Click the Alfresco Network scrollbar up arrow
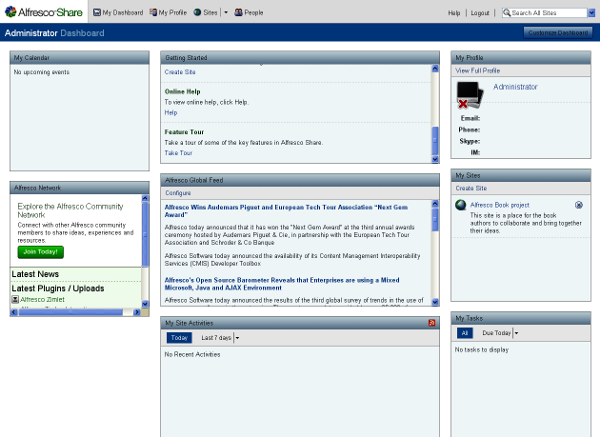Image resolution: width=600 pixels, height=437 pixels. click(145, 198)
